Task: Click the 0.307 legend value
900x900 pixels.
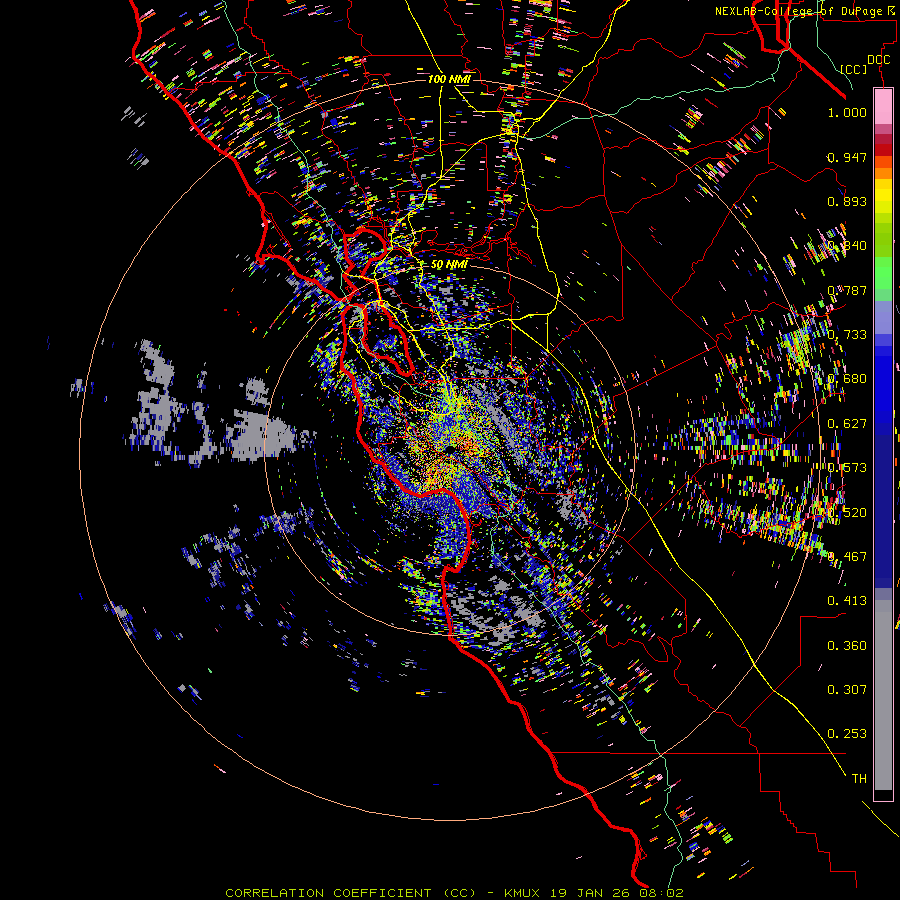Action: (x=847, y=690)
